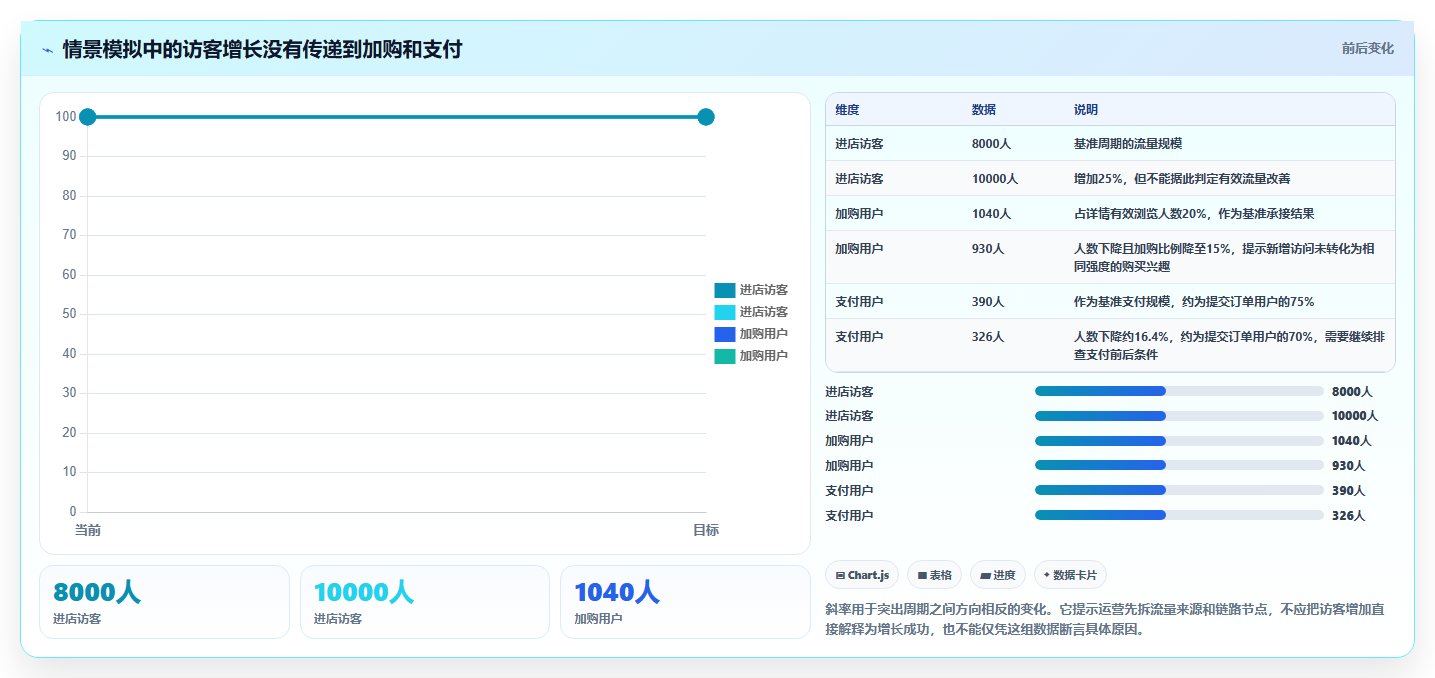The image size is (1435, 678).
Task: Click the 当前 x-axis label
Action: coord(88,530)
